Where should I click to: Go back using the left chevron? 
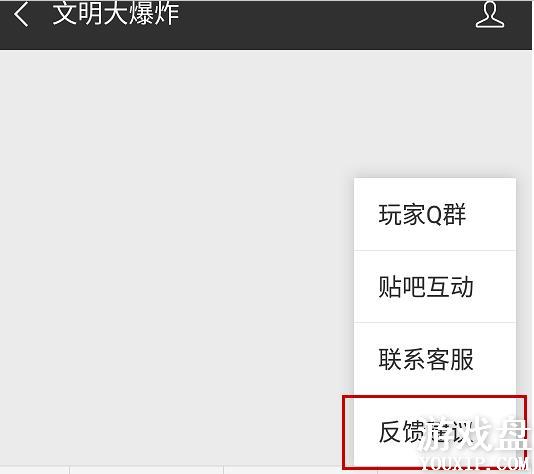click(21, 15)
